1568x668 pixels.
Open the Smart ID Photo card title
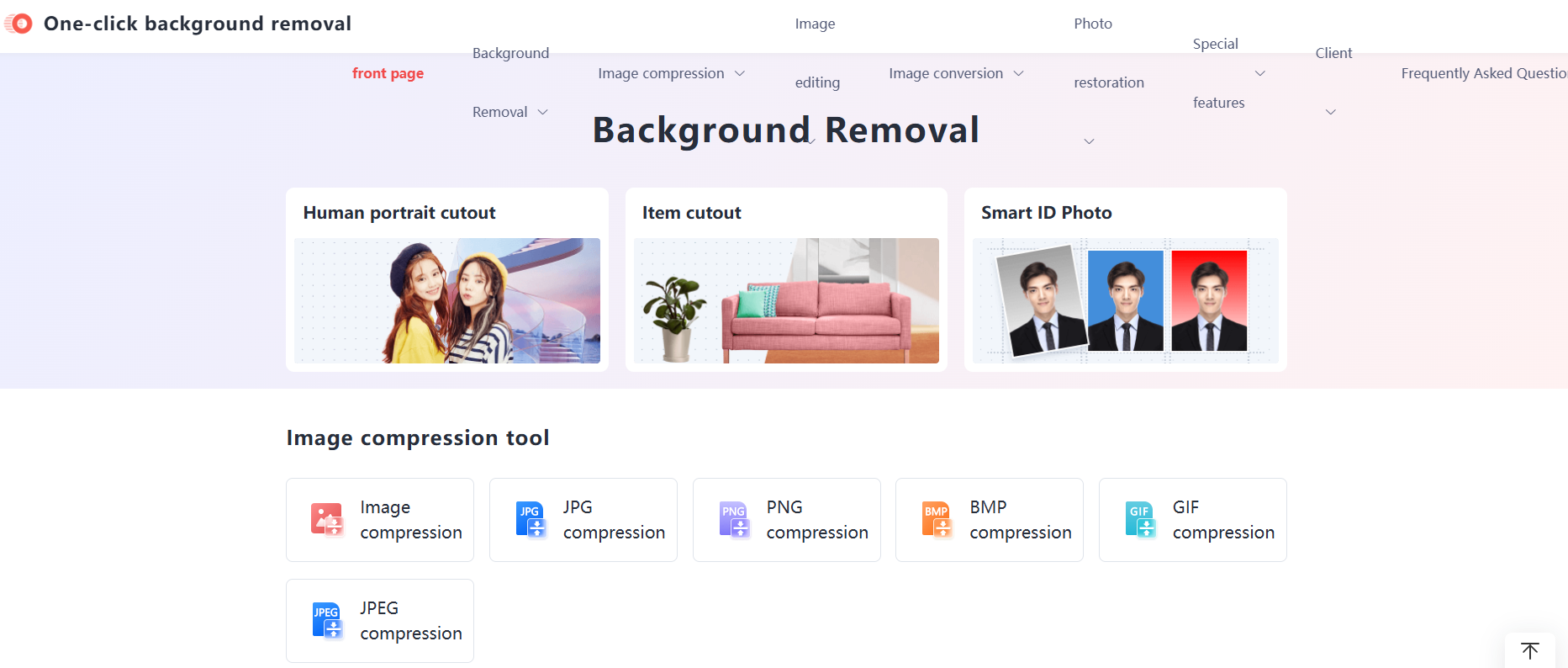click(1047, 213)
